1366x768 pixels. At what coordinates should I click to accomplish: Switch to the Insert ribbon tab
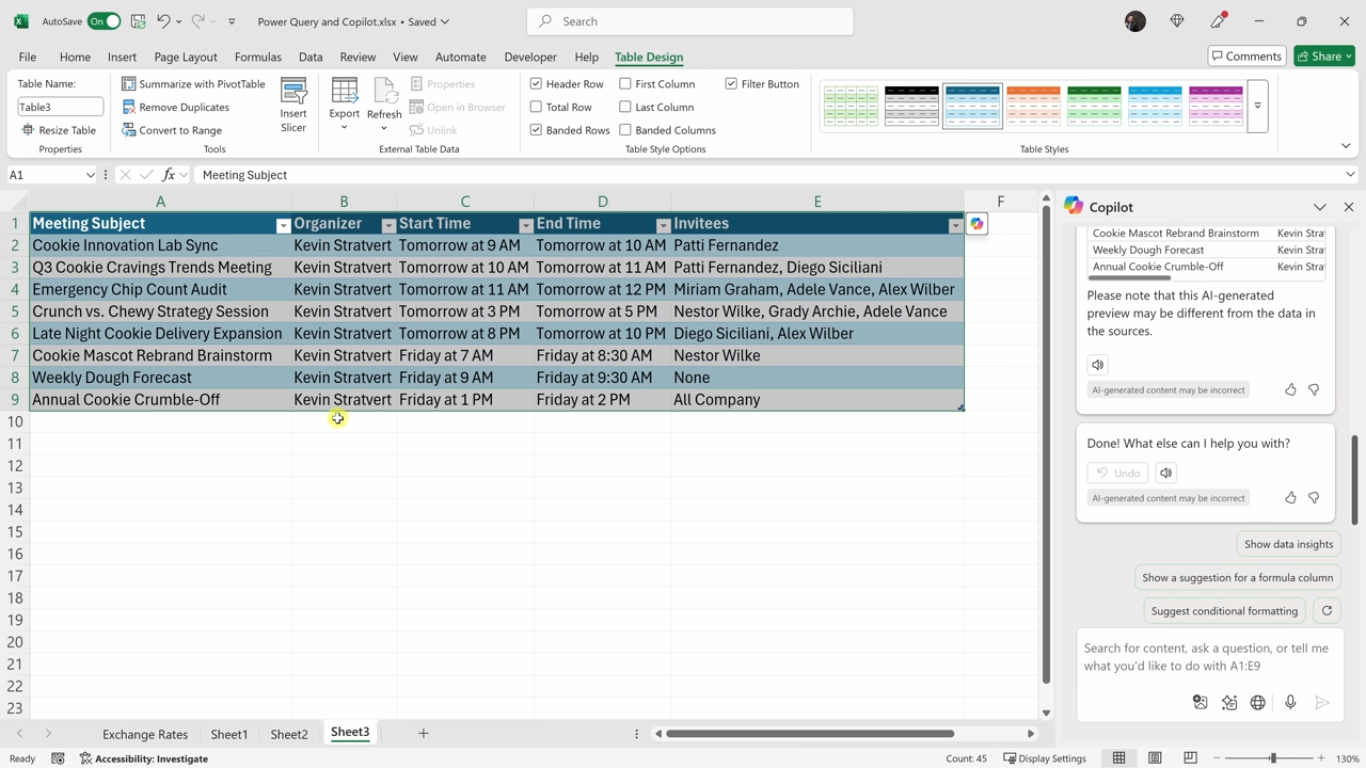pos(122,57)
